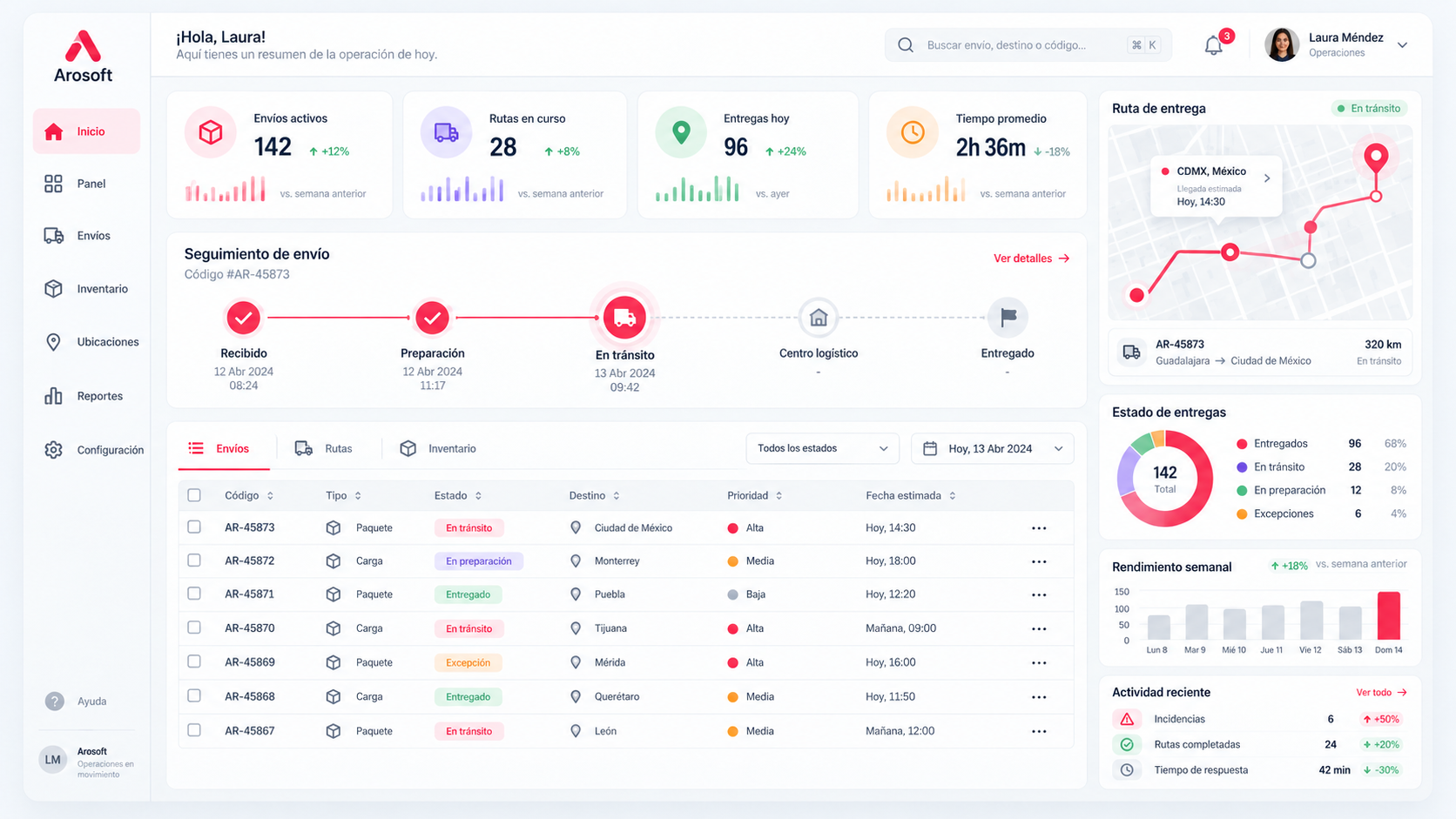Select the checkbox for row AR-45871
Image resolution: width=1456 pixels, height=819 pixels.
(x=194, y=594)
